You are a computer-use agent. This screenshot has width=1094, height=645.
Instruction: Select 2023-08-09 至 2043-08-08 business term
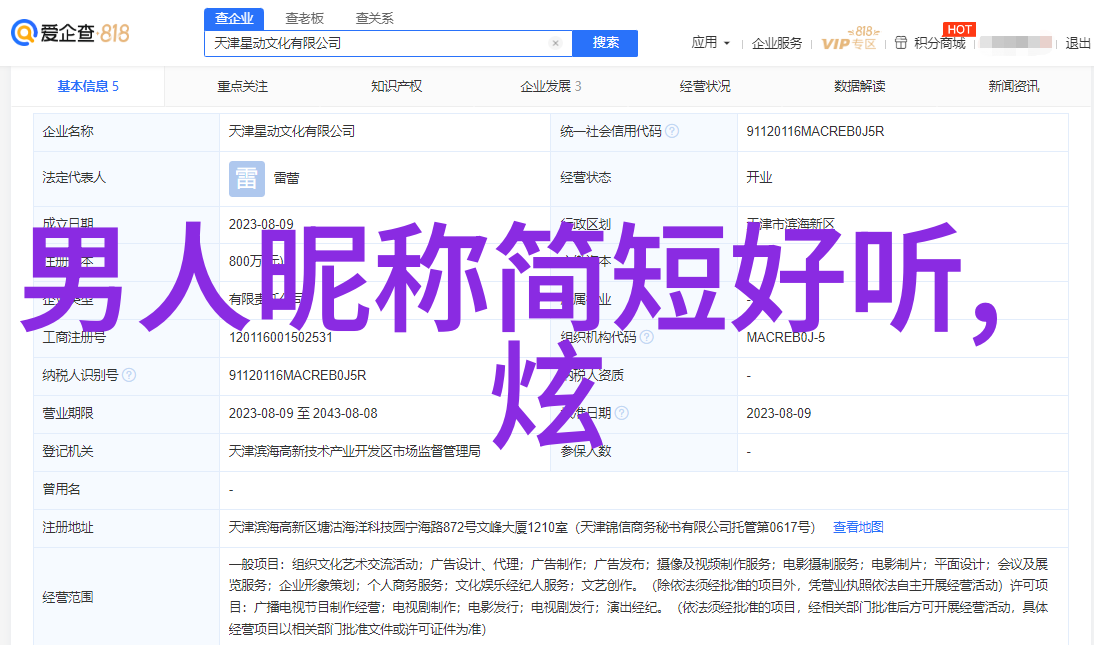(x=303, y=413)
